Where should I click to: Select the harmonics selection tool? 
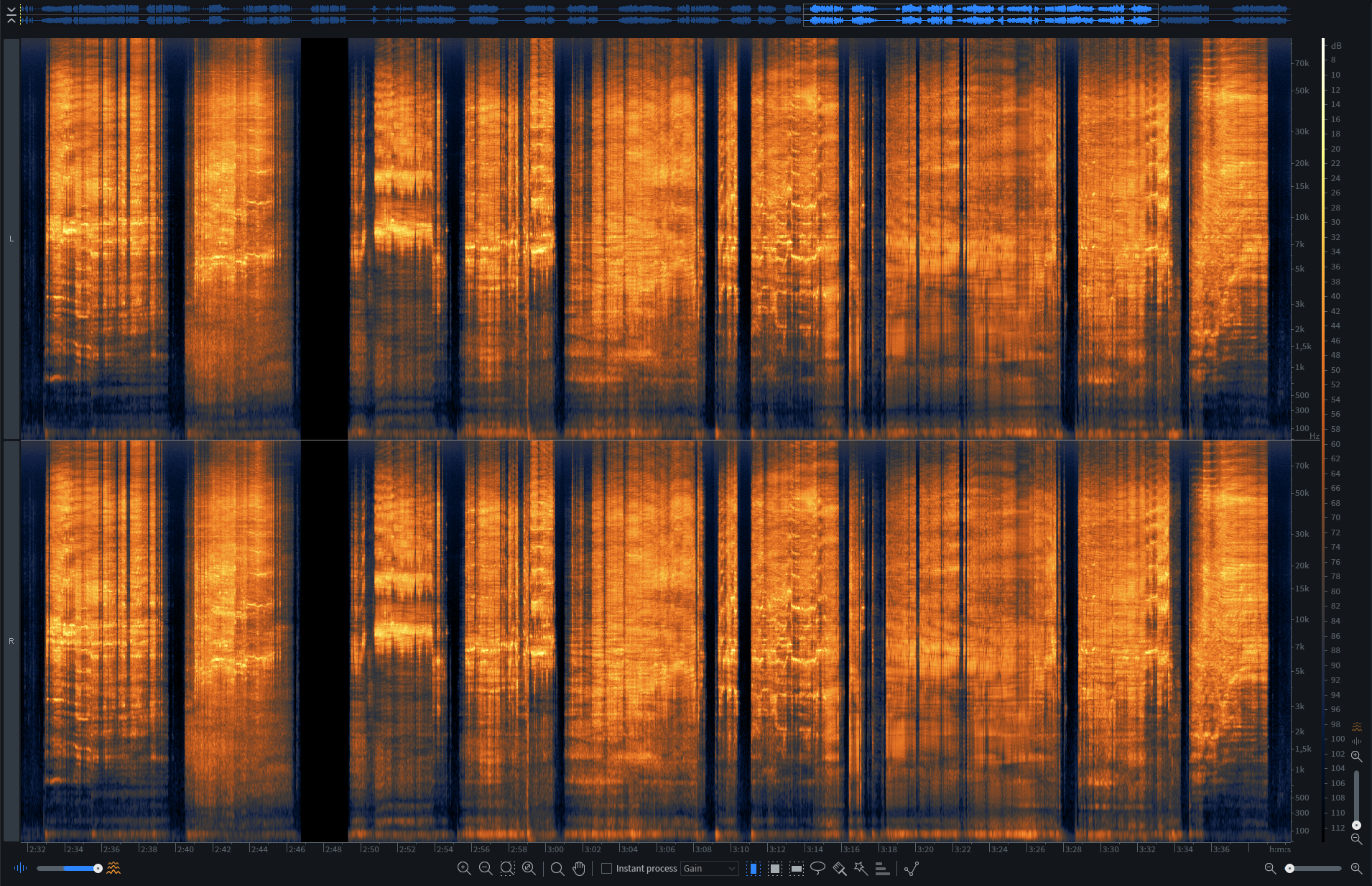tap(882, 869)
